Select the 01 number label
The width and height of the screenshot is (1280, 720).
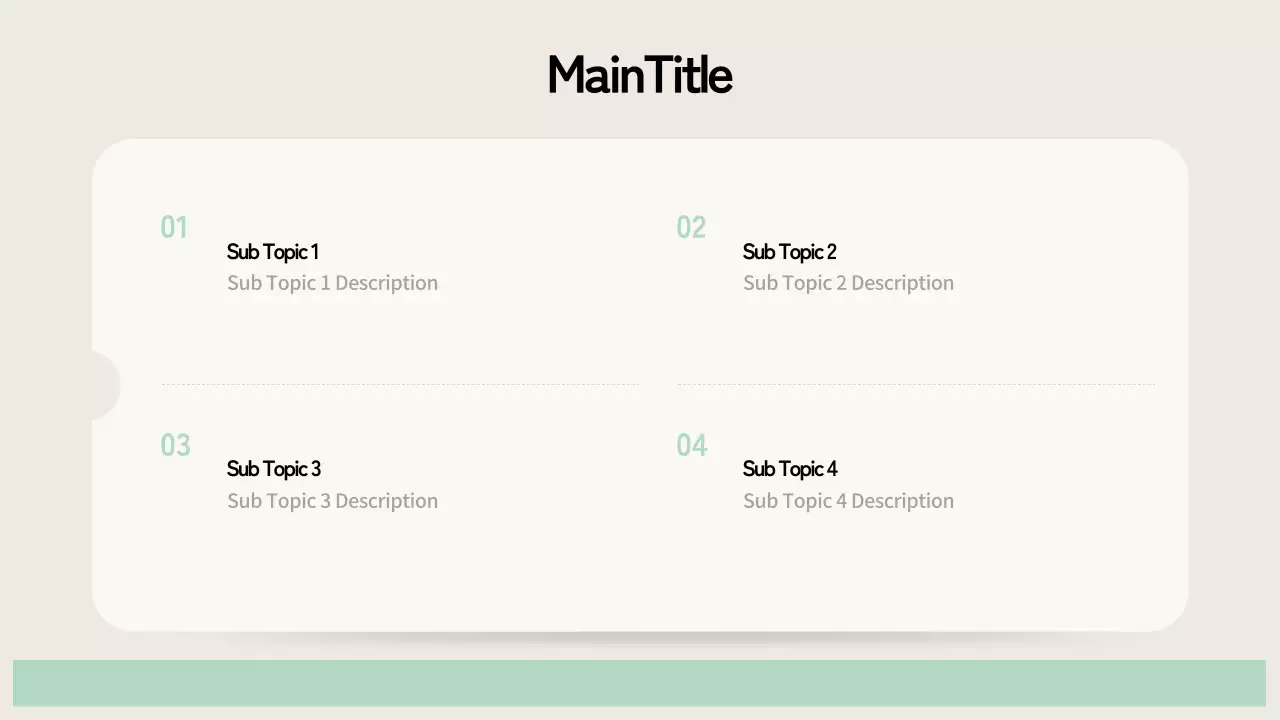174,227
